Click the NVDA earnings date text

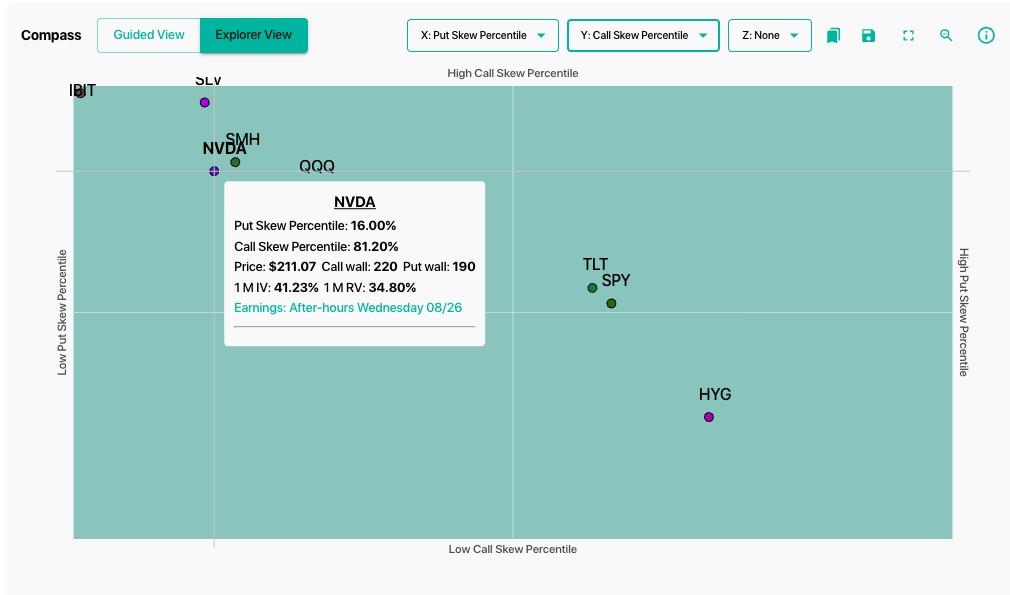[x=348, y=308]
